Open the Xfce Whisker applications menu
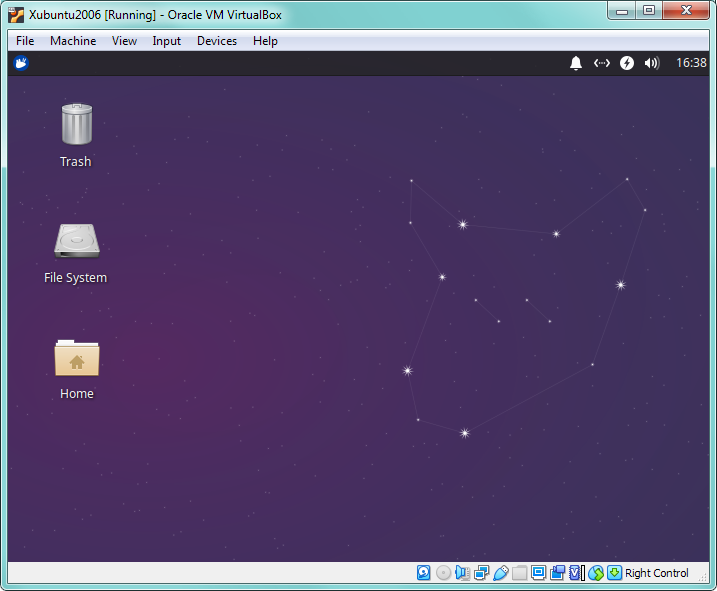 (x=21, y=63)
